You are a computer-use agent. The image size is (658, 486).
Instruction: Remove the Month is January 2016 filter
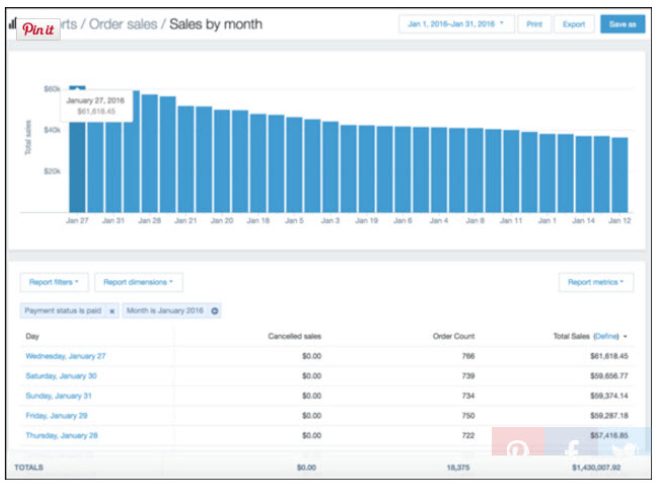point(215,311)
